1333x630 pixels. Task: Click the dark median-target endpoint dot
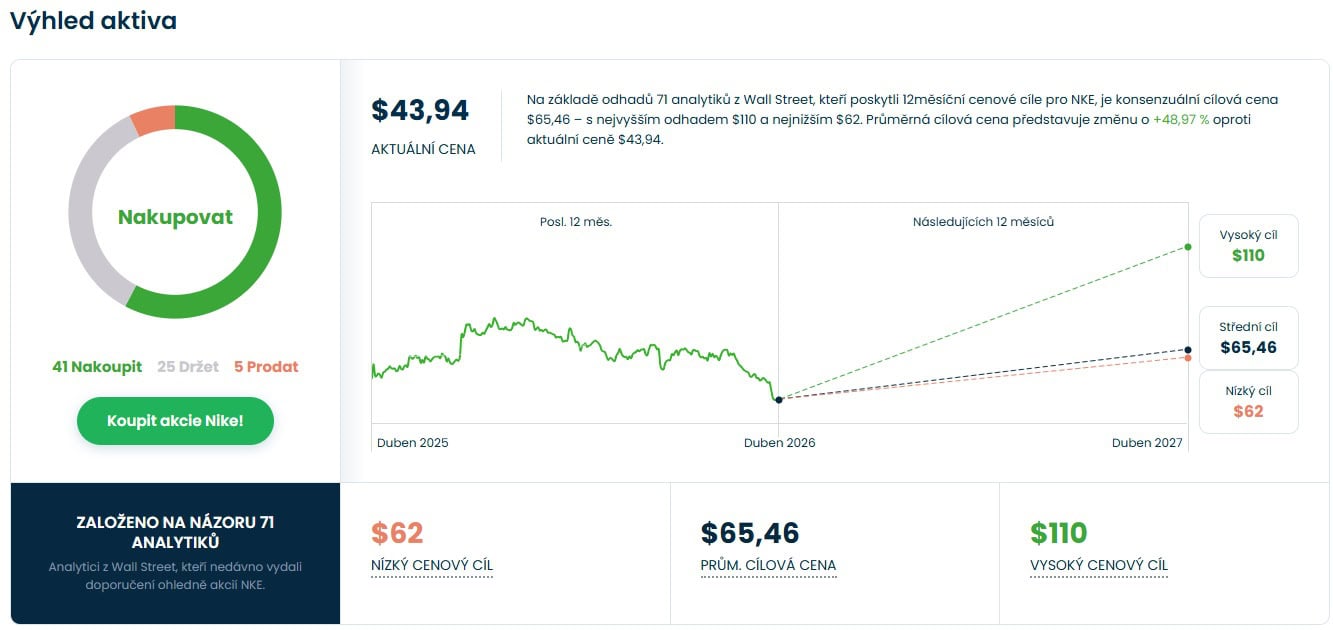click(1188, 350)
